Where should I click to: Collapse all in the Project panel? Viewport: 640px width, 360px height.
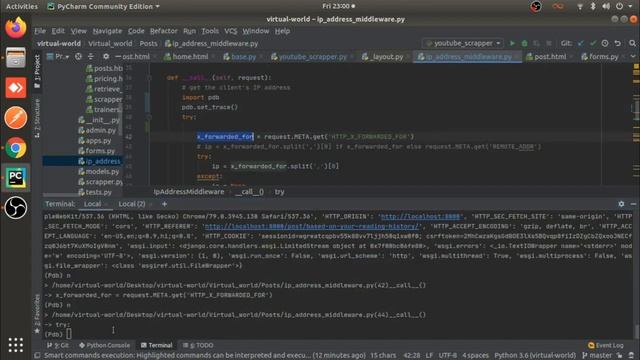(91, 57)
